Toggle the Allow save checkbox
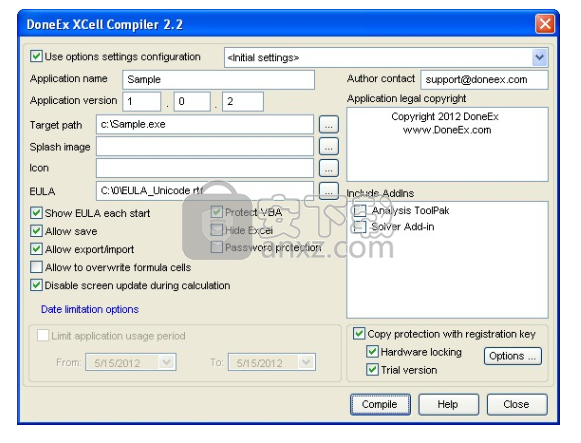 36,231
